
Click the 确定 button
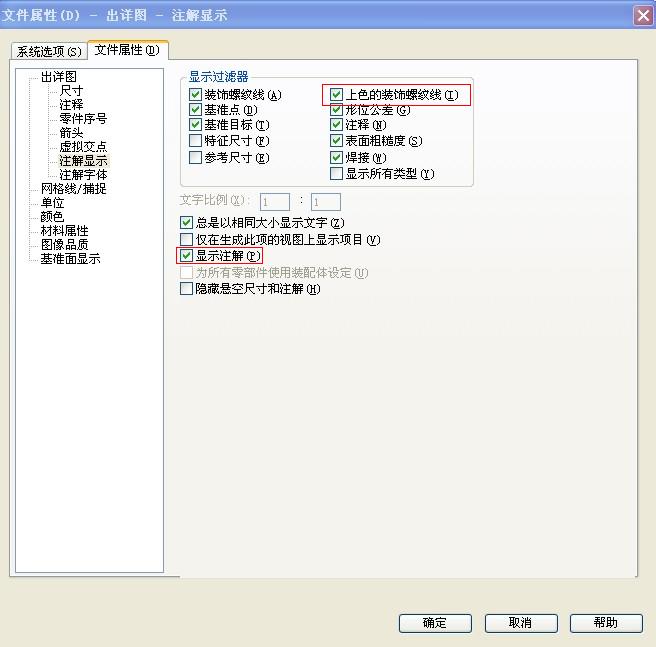tap(435, 623)
